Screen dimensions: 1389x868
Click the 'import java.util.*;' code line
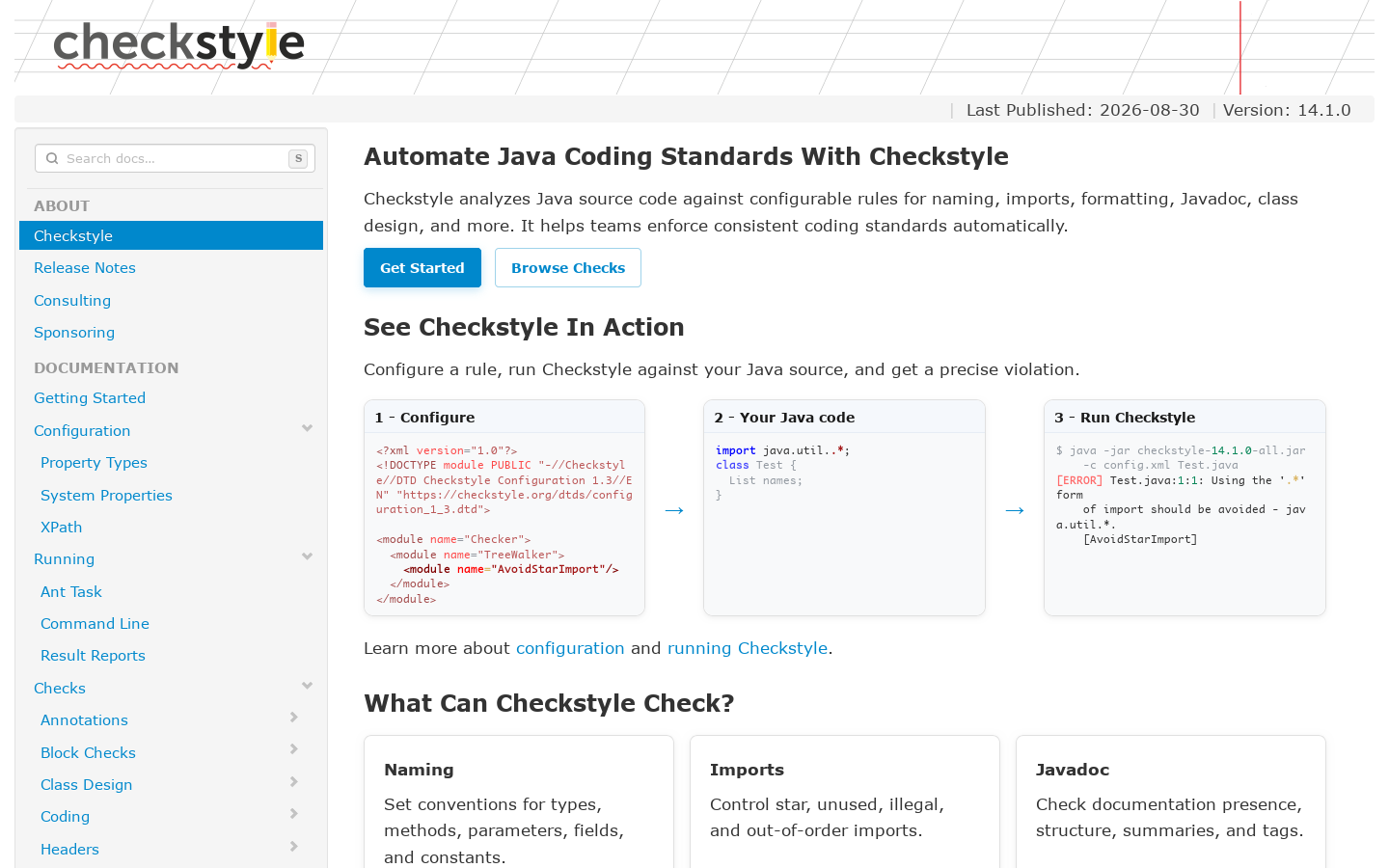tap(782, 450)
